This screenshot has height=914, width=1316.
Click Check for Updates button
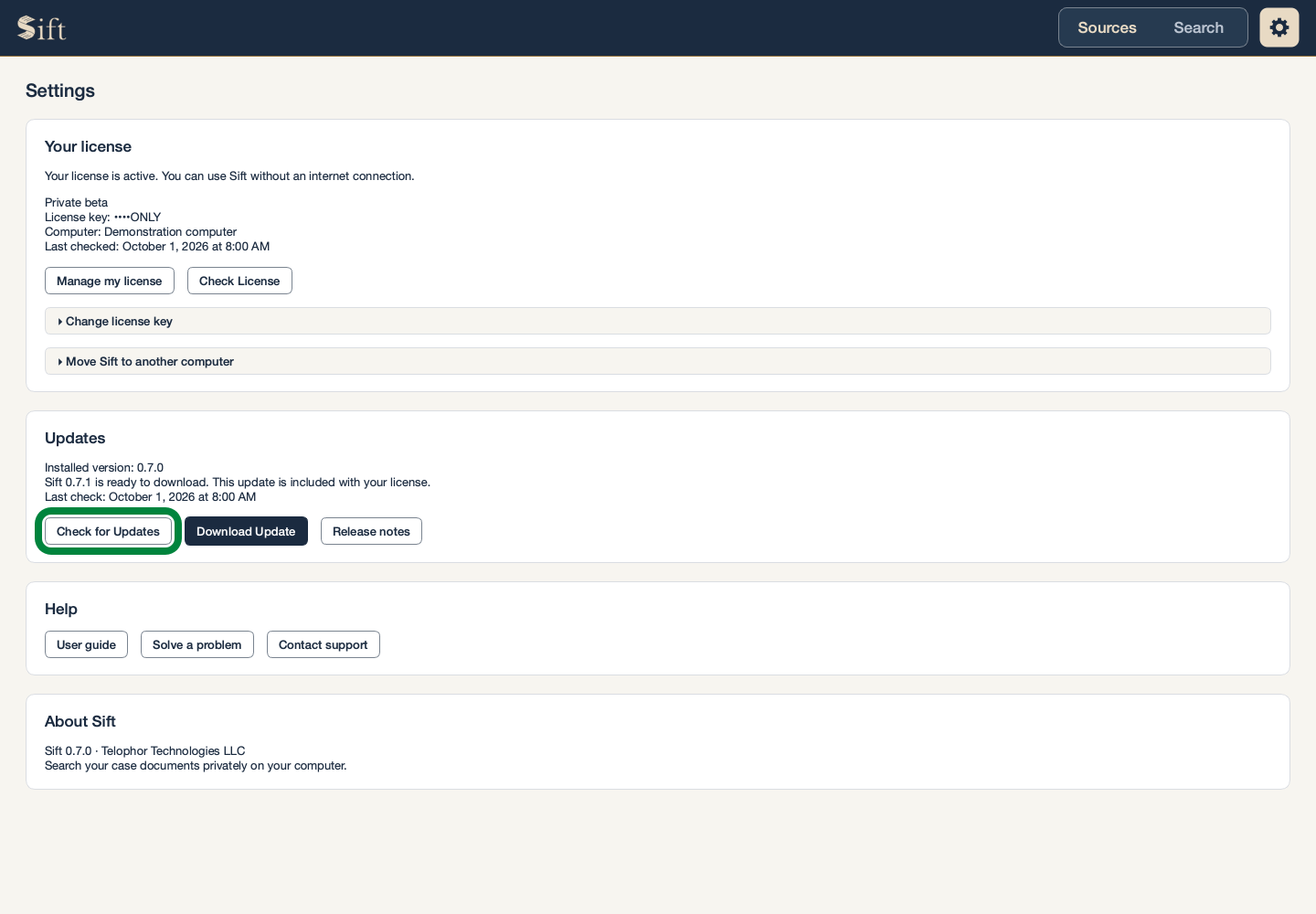point(108,531)
